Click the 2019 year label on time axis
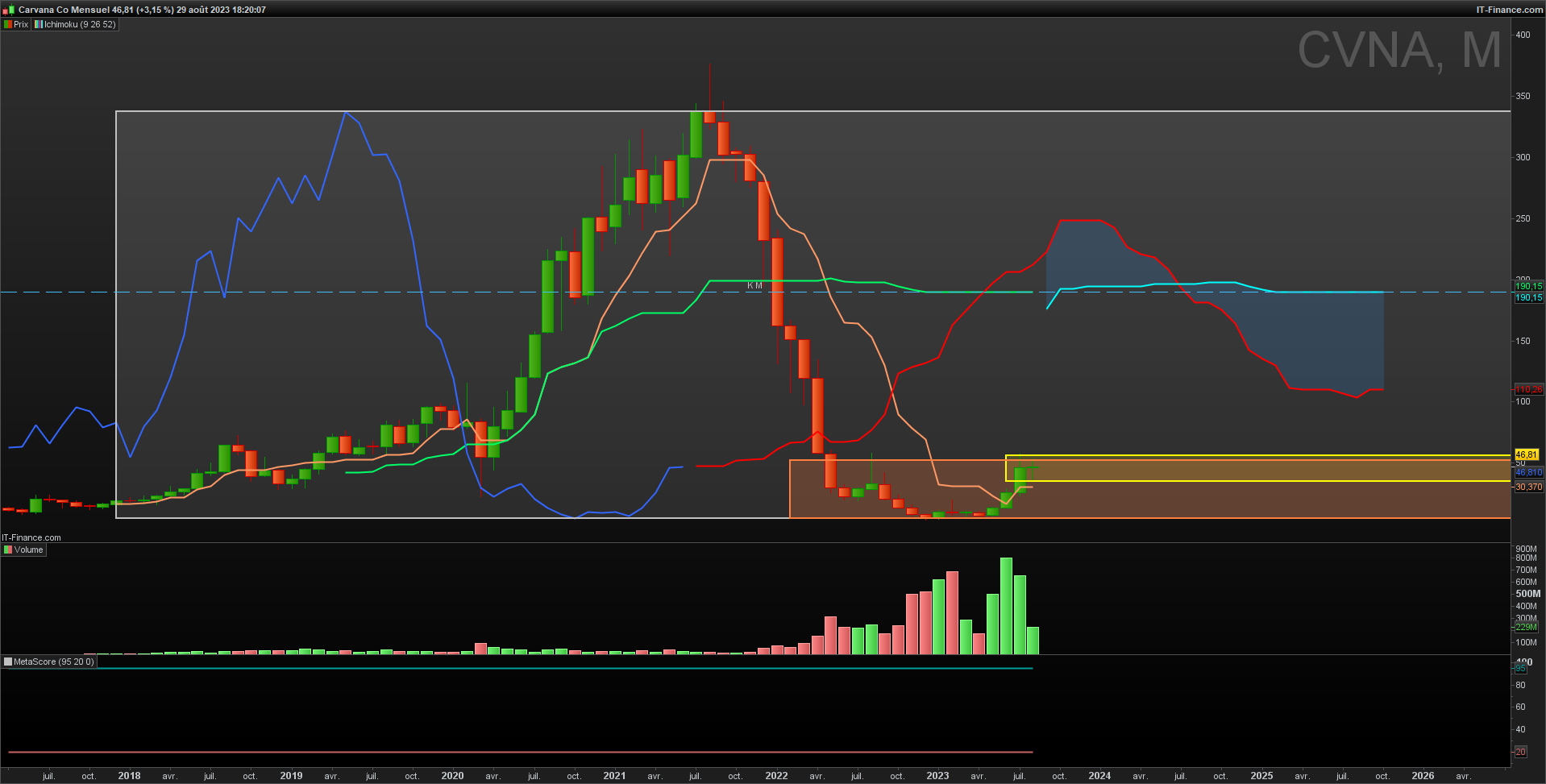1546x784 pixels. pos(291,776)
